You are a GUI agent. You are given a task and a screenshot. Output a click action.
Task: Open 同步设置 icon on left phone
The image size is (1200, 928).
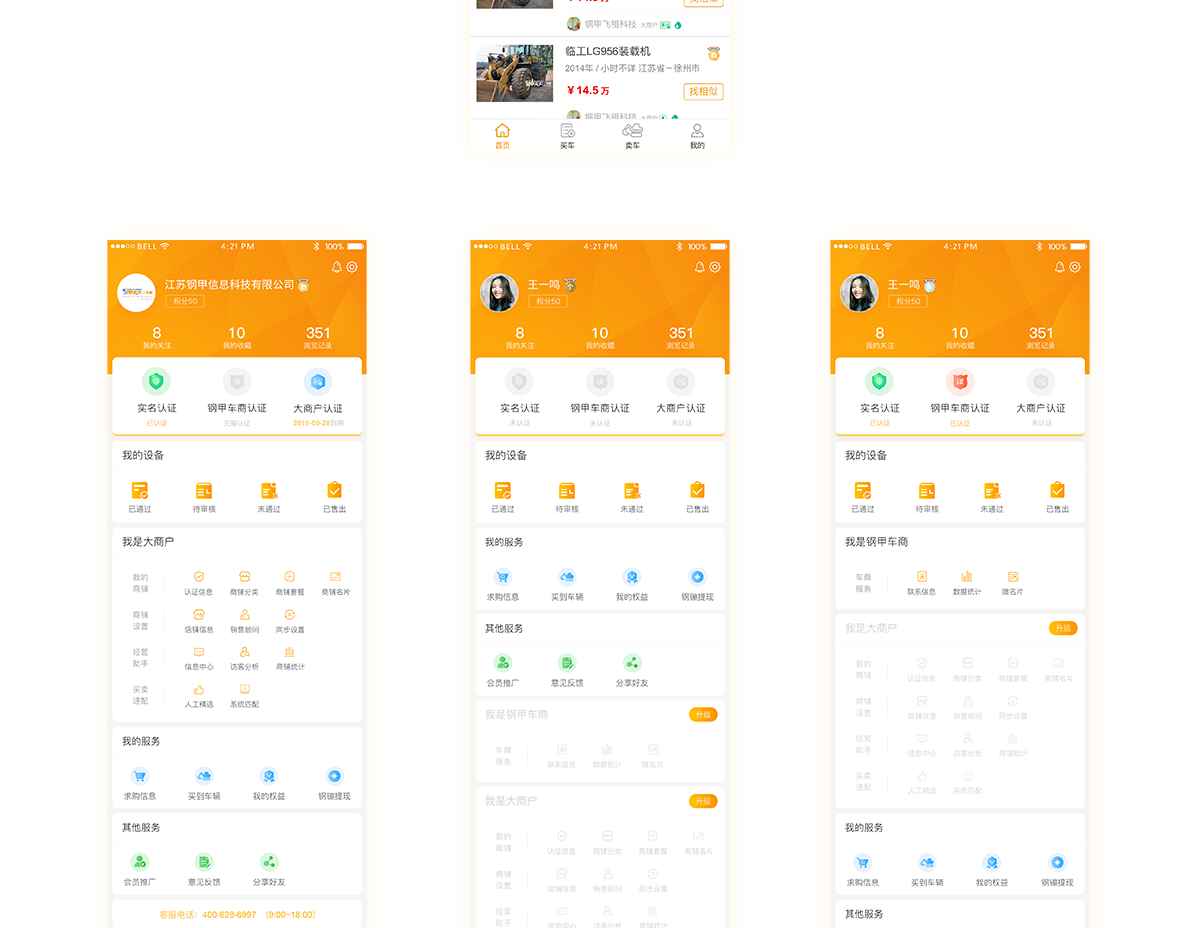pyautogui.click(x=290, y=614)
